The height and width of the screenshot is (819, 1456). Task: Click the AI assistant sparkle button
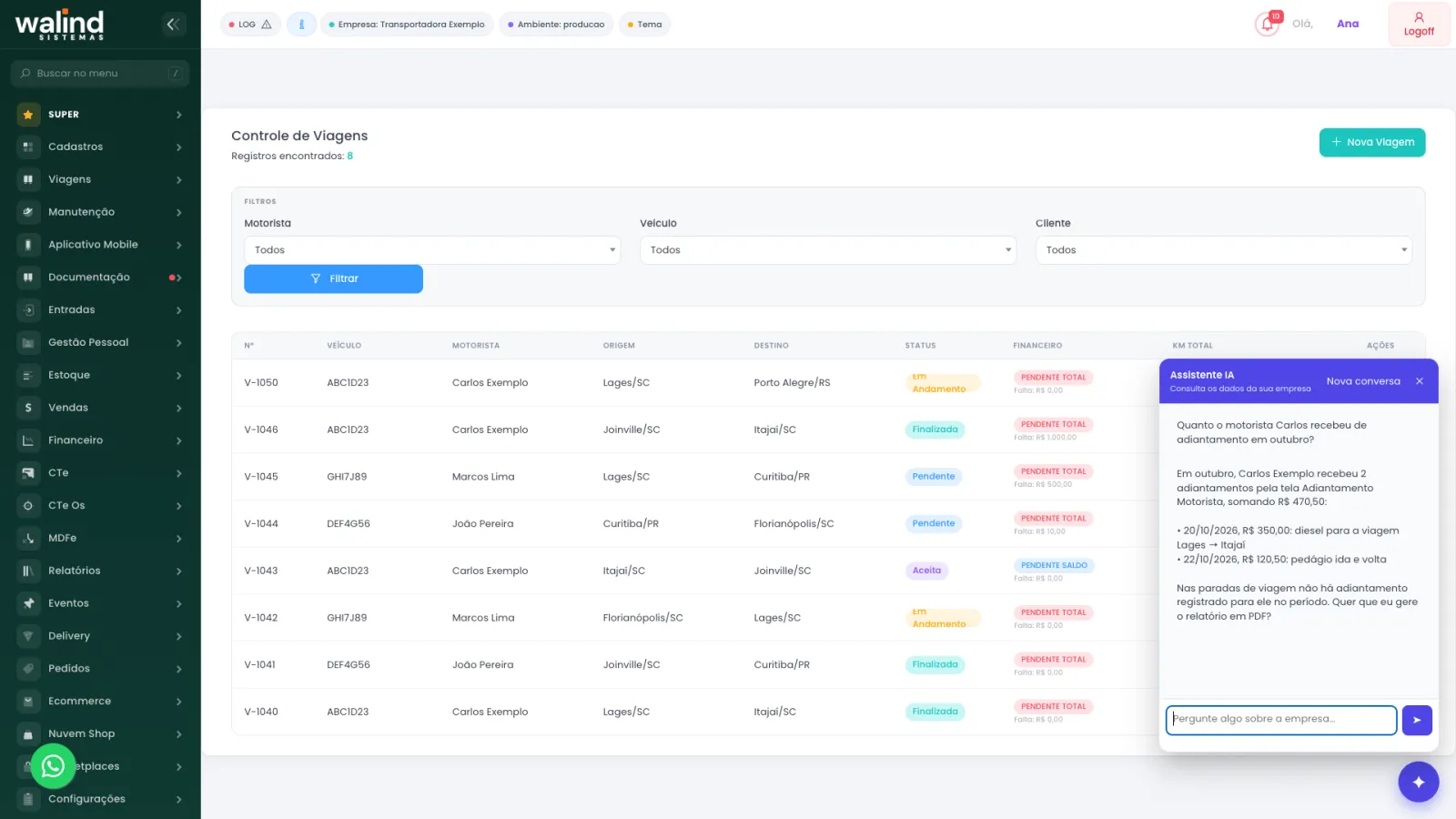coord(1418,782)
